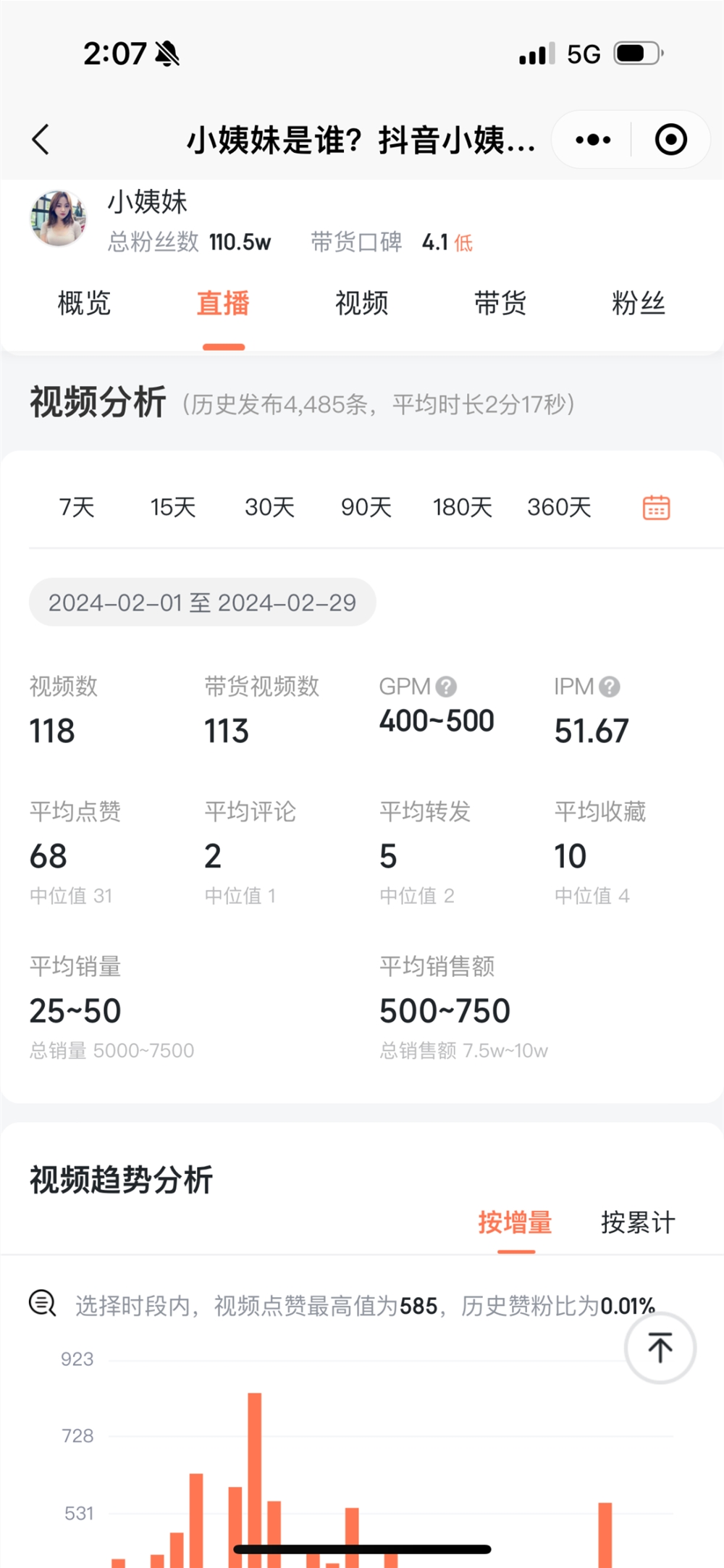Select the 7天 time range filter
Screen dimensions: 724x1568
[76, 507]
